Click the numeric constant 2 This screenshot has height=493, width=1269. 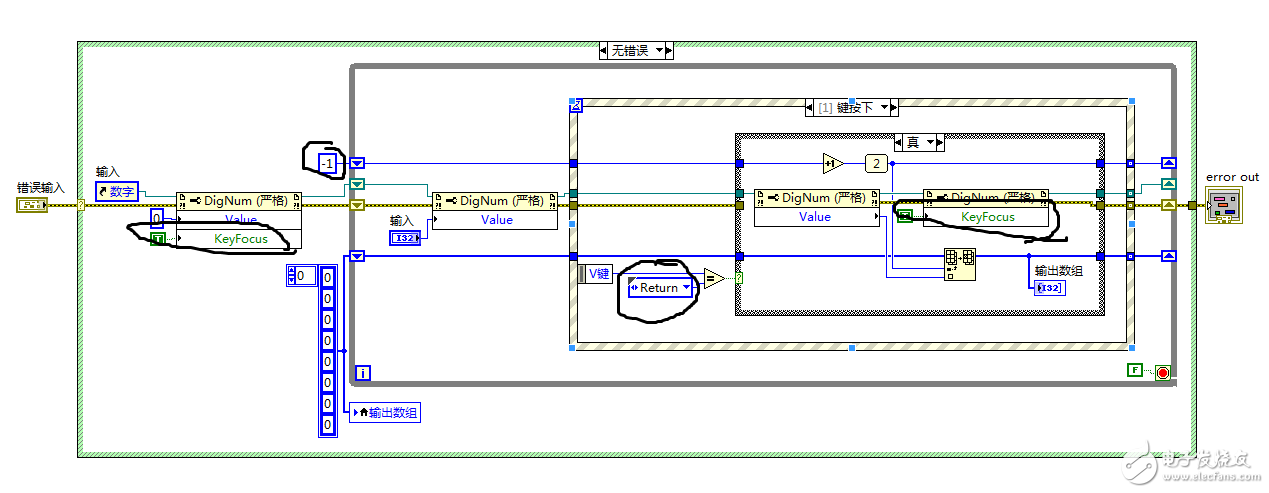(x=875, y=163)
